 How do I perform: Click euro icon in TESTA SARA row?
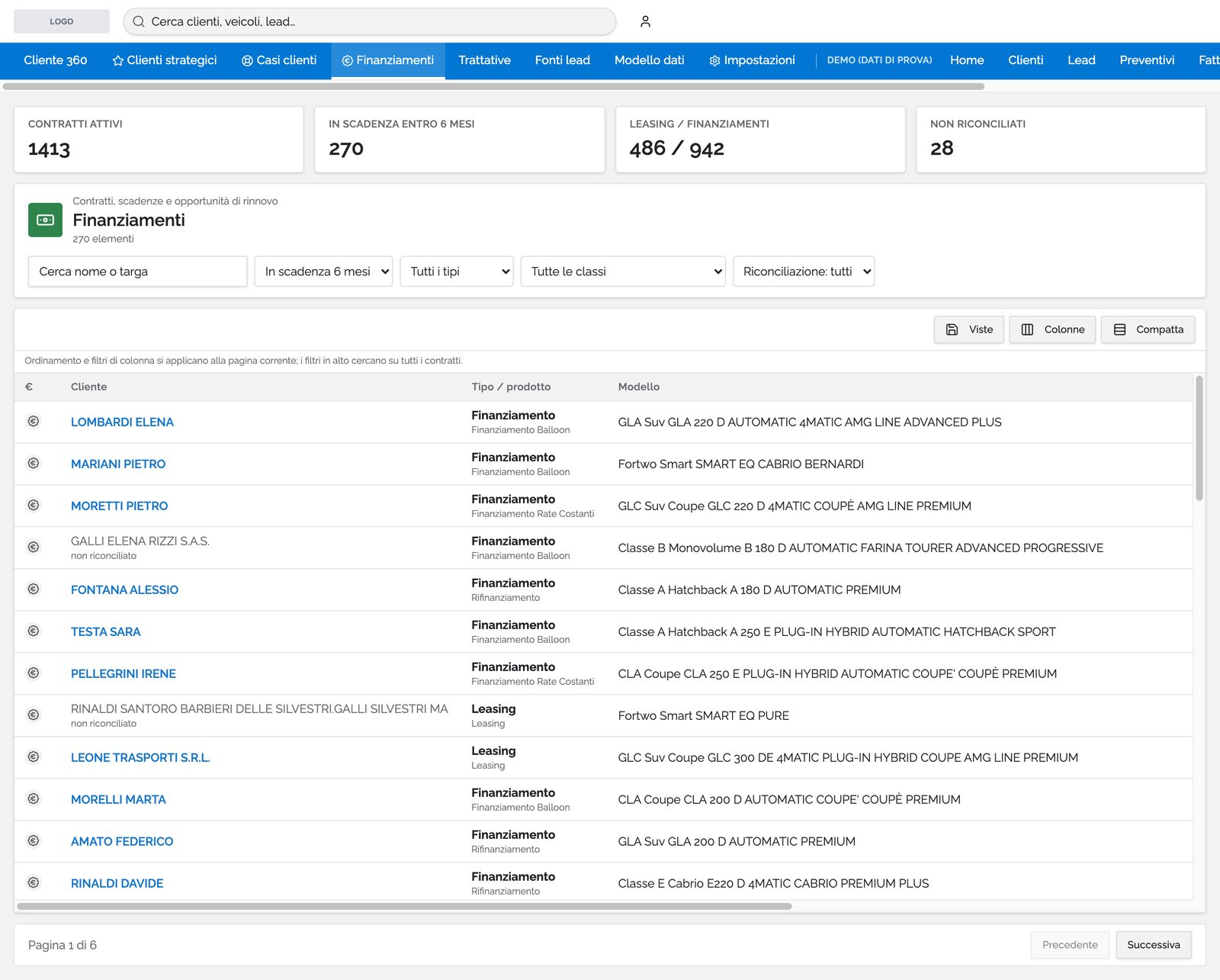click(34, 631)
